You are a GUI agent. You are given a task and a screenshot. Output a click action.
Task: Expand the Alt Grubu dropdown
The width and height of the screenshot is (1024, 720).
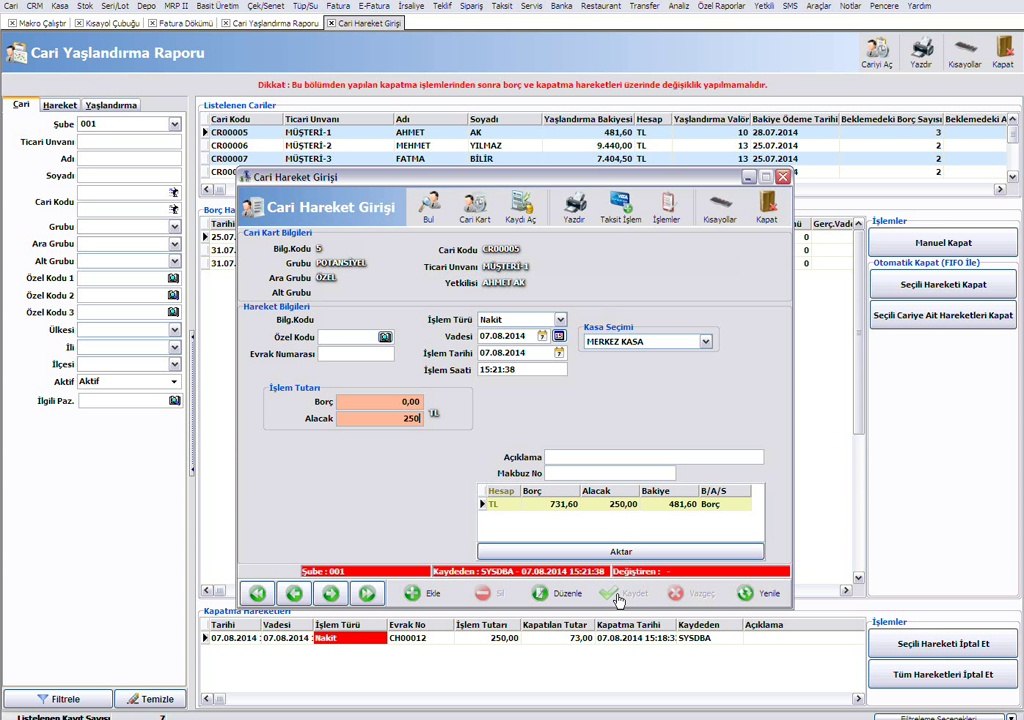click(174, 261)
